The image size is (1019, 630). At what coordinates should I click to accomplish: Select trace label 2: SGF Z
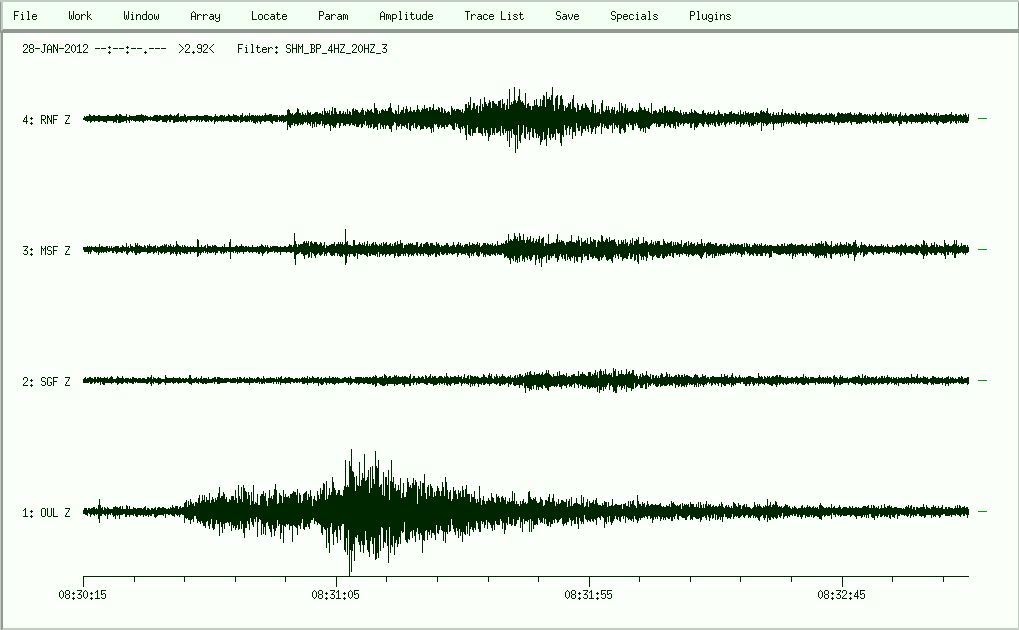[46, 382]
